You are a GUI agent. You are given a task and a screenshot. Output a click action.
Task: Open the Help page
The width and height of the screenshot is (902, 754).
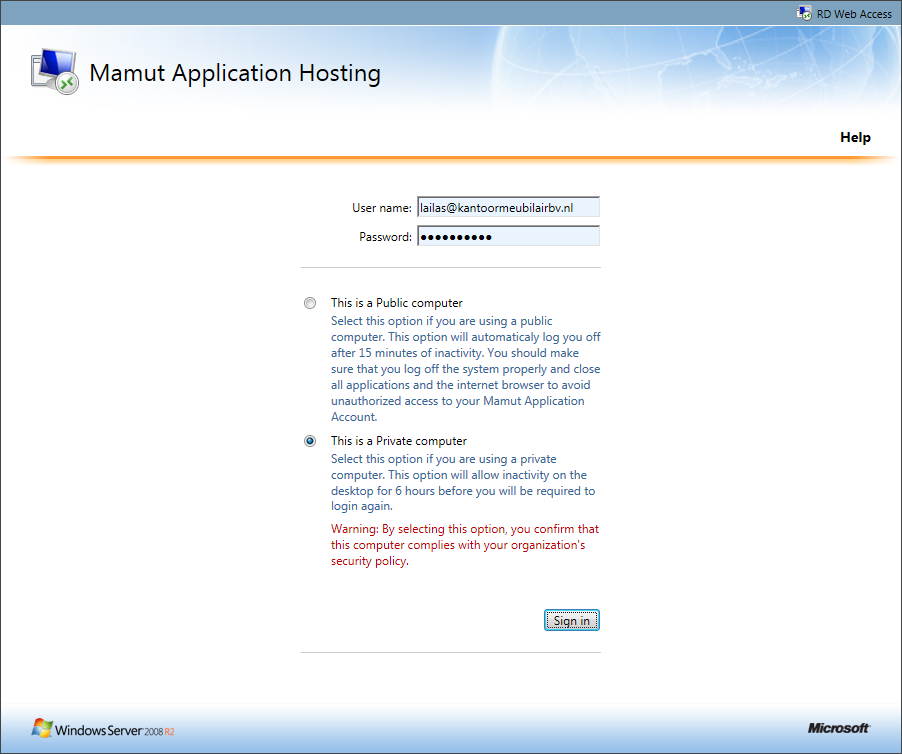click(x=855, y=138)
